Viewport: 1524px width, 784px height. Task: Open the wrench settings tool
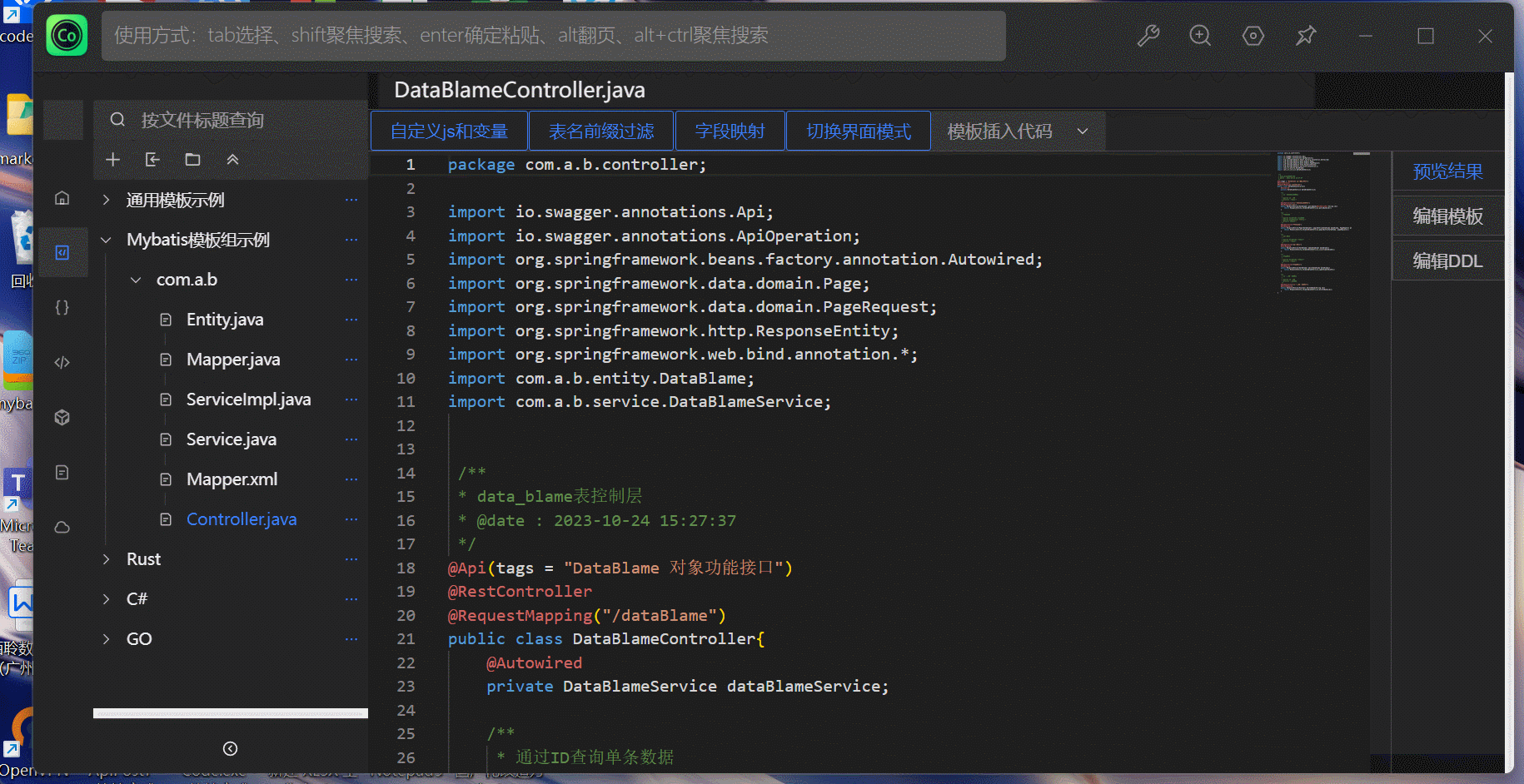click(x=1148, y=36)
